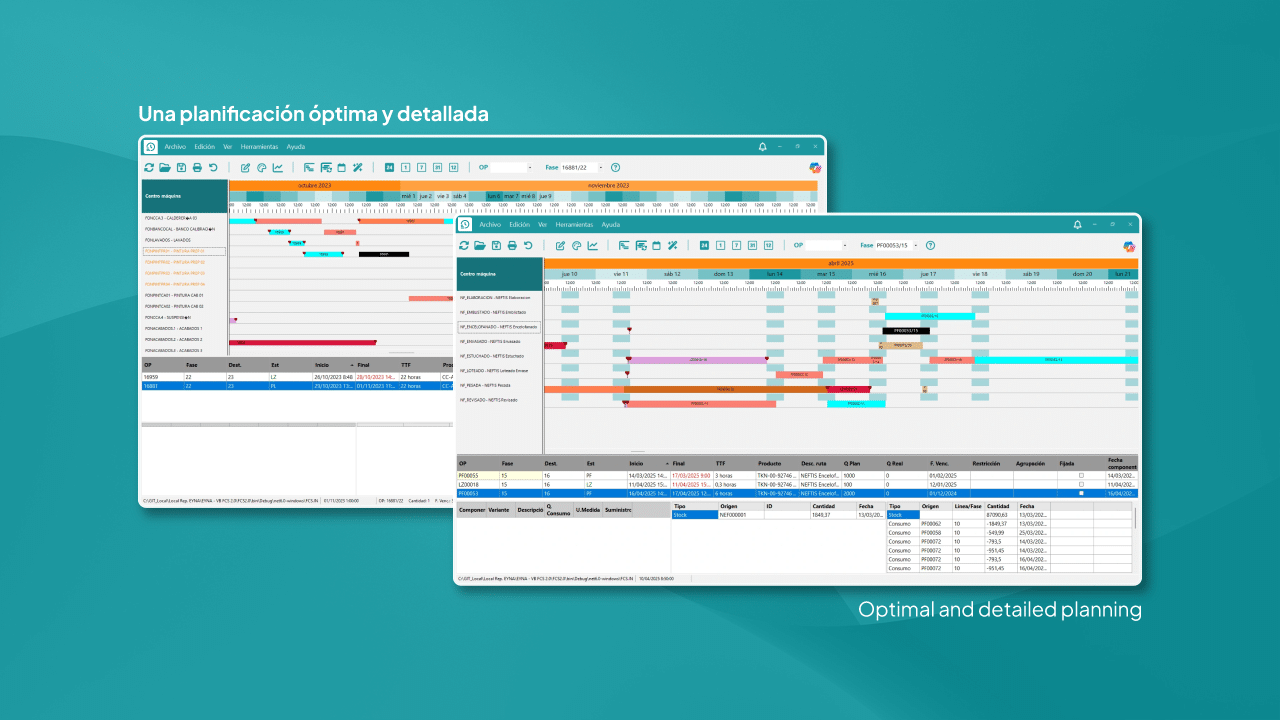Open the line chart icon in the front window
The width and height of the screenshot is (1280, 720).
[592, 245]
